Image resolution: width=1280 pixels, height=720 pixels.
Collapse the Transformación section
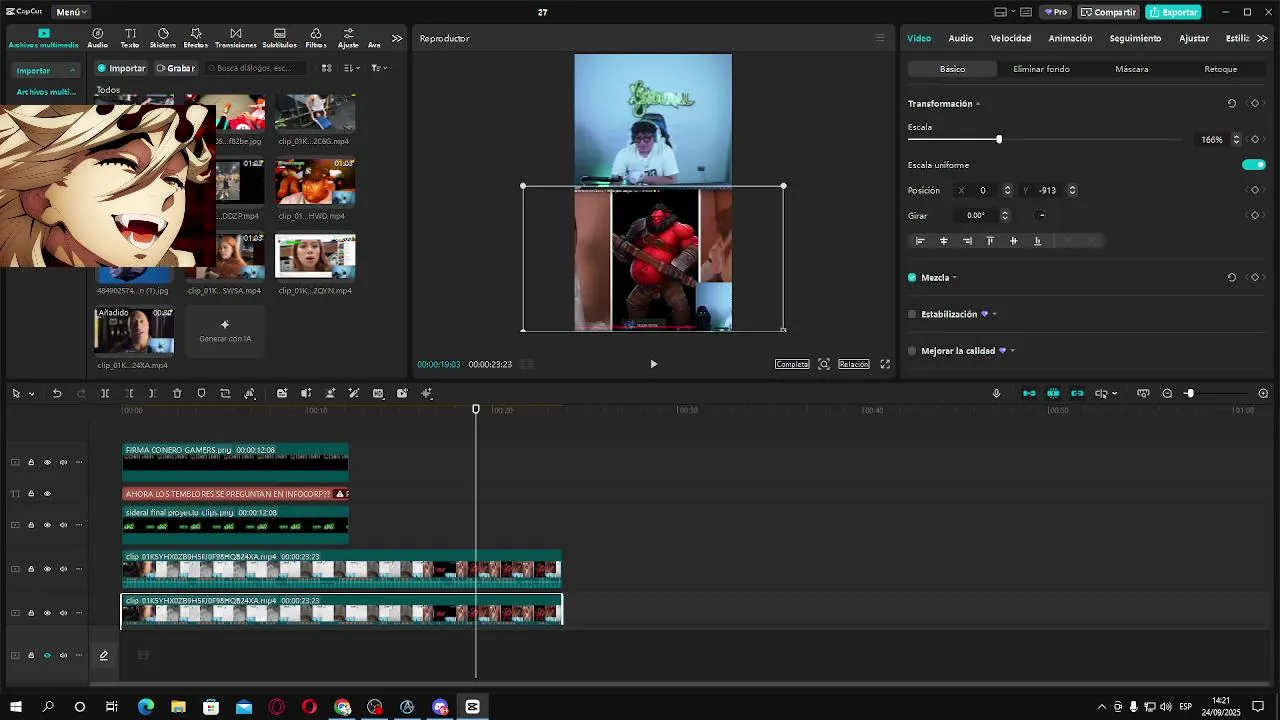[978, 104]
